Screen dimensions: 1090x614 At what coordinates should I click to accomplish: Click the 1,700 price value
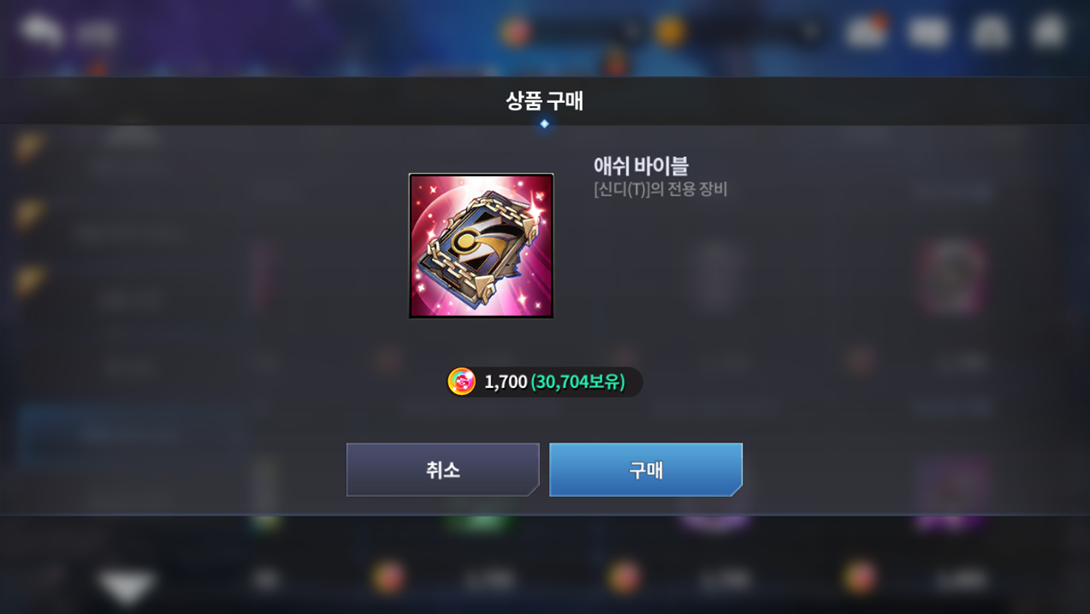[x=505, y=382]
